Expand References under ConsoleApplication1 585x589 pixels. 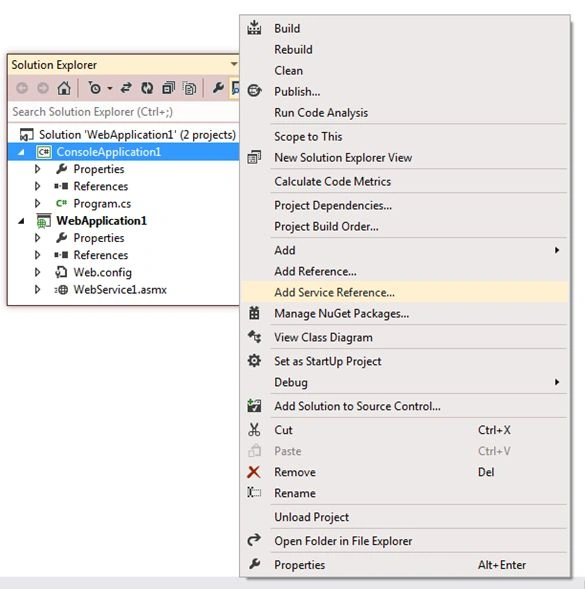tap(37, 186)
